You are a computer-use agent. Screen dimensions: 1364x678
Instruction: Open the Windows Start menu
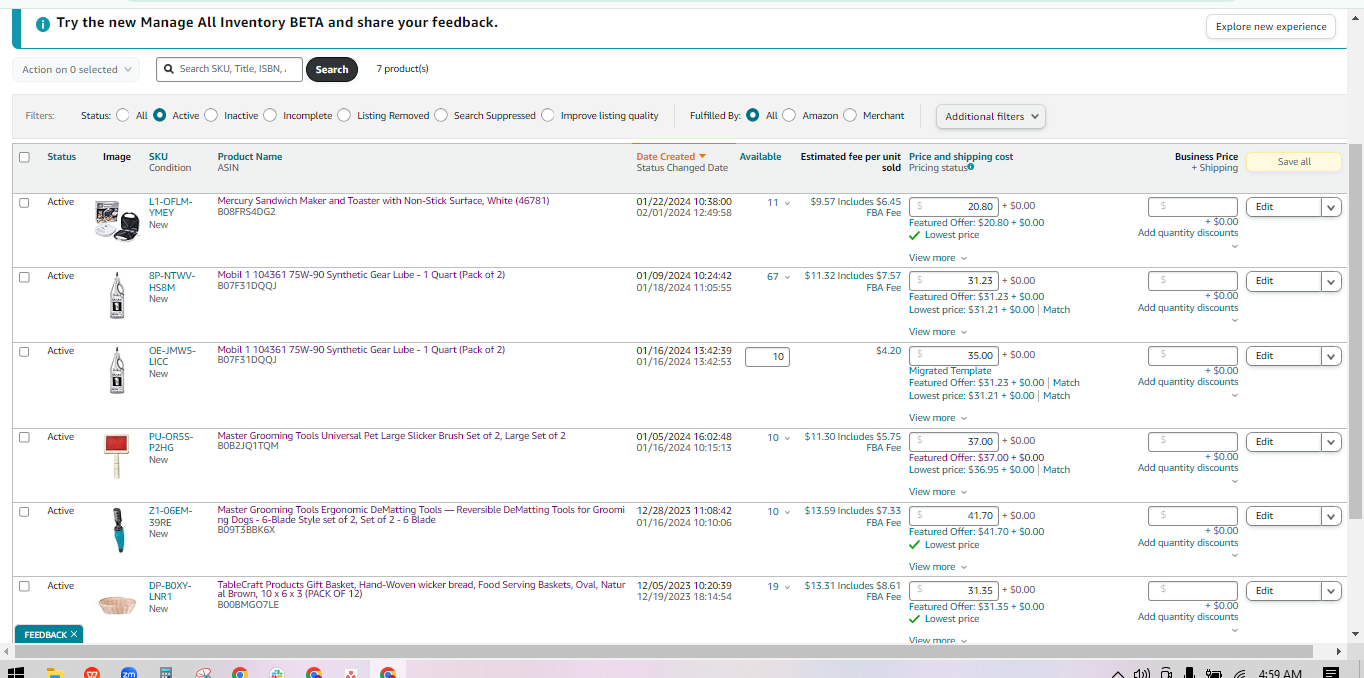(15, 672)
